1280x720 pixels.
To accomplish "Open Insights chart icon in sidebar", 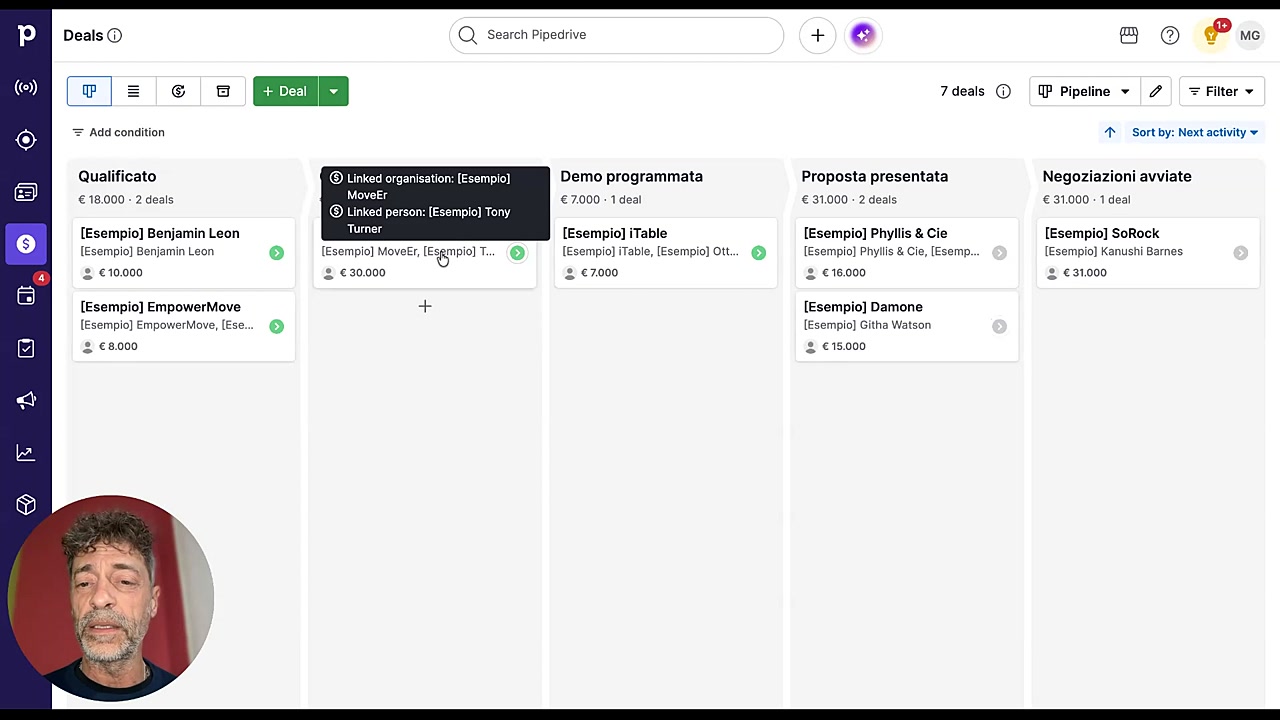I will 26,452.
